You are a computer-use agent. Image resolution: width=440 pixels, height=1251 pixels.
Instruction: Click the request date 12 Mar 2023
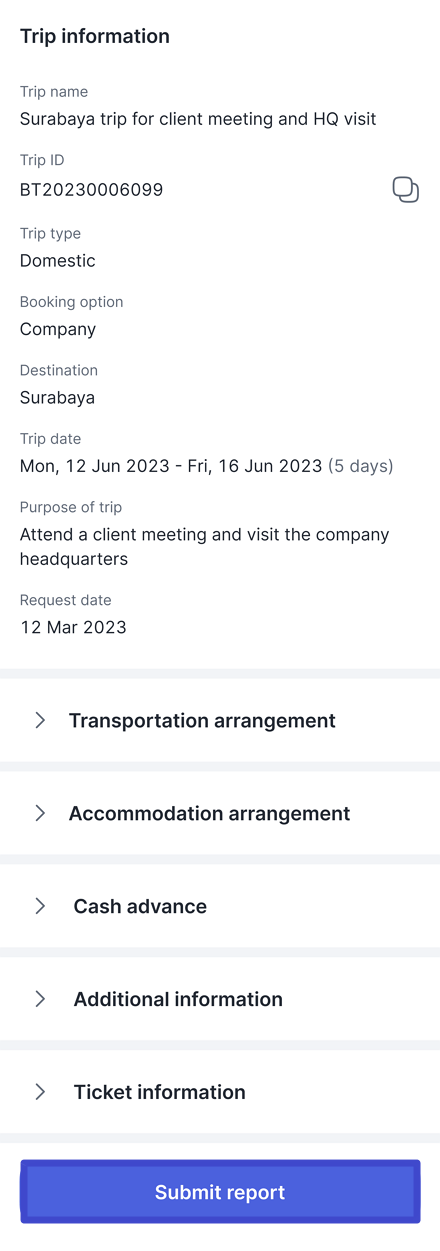click(x=73, y=627)
